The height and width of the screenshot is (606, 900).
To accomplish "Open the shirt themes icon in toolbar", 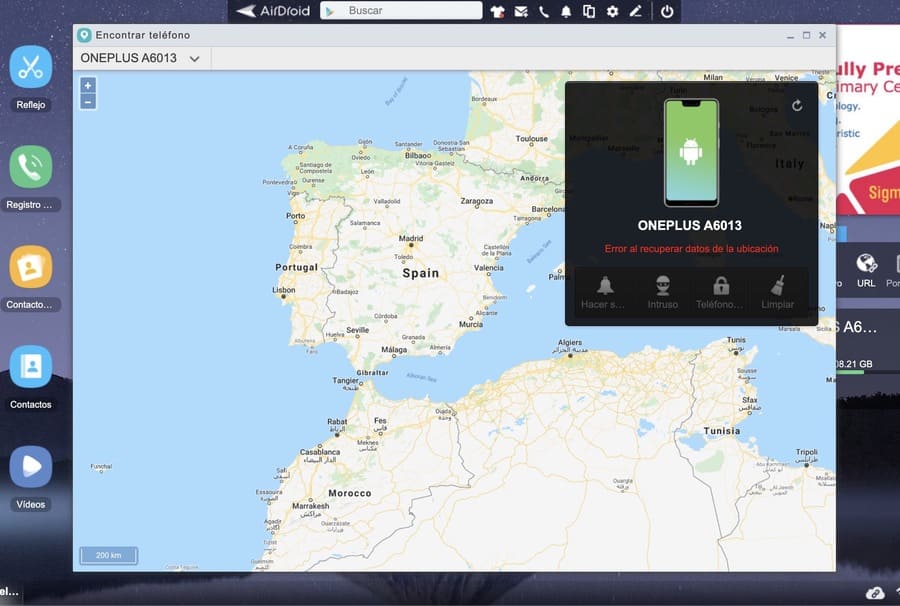I will [497, 11].
